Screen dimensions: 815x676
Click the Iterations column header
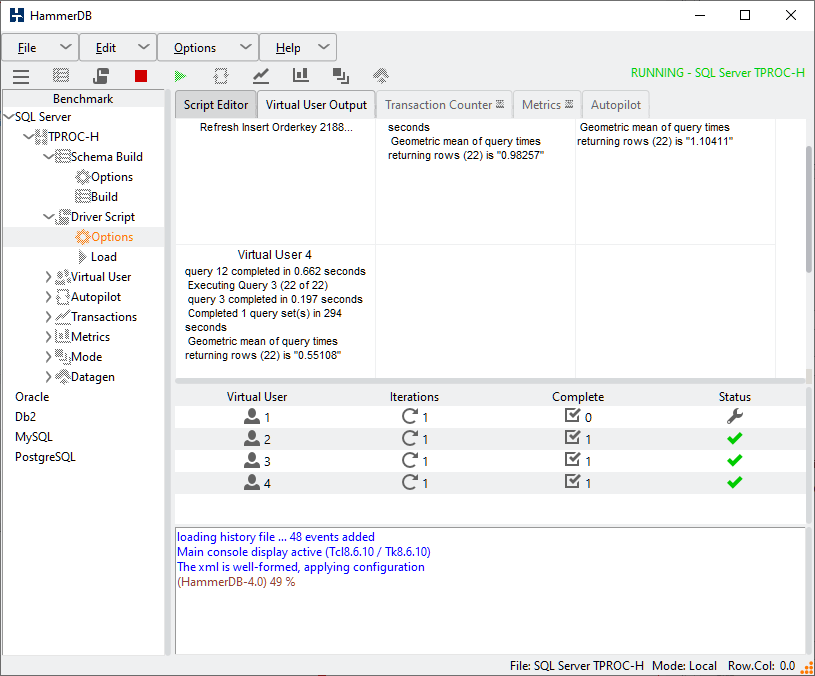click(x=414, y=397)
